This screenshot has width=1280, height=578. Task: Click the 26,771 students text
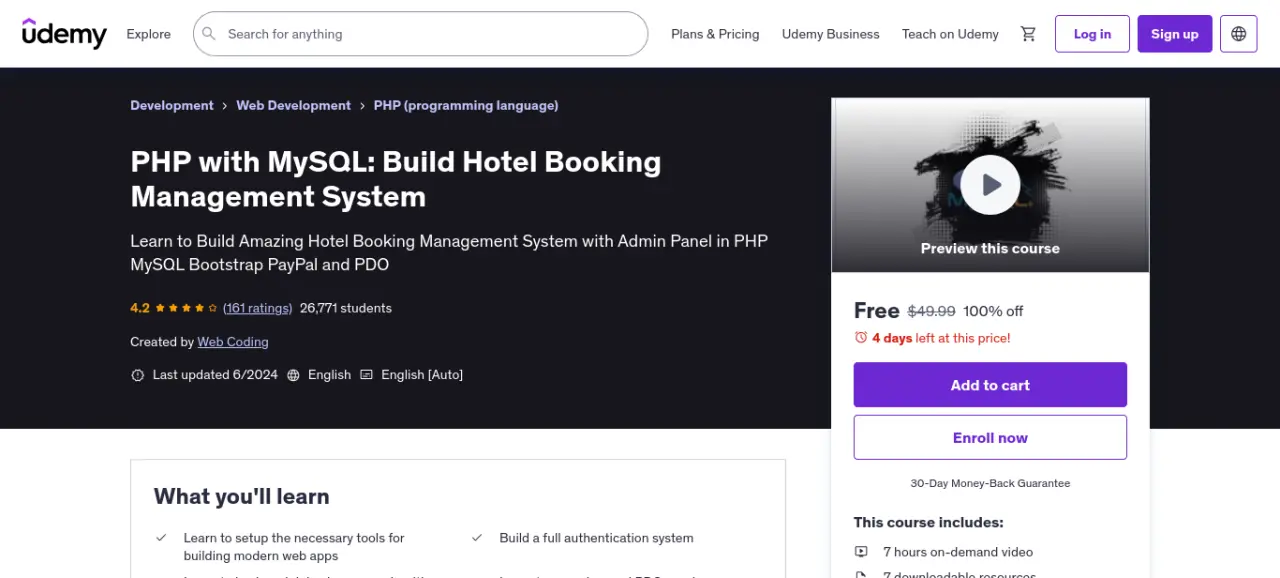click(x=346, y=308)
